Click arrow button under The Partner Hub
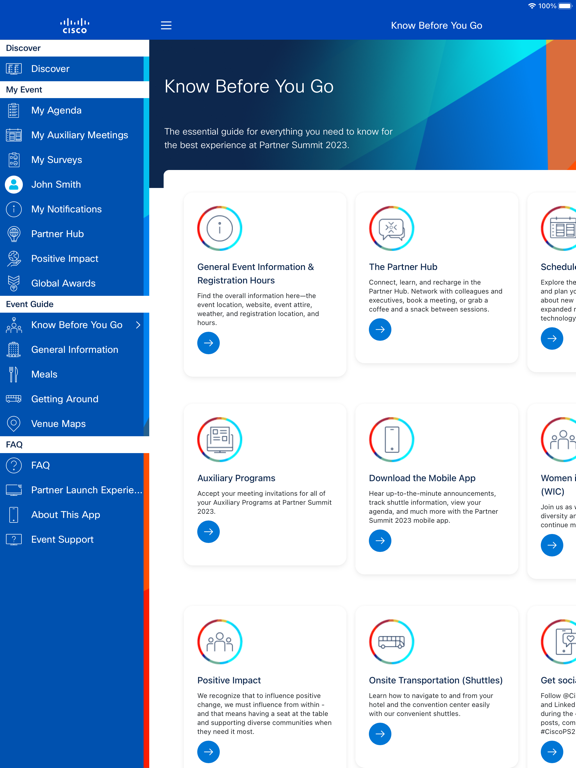Image resolution: width=576 pixels, height=768 pixels. (x=380, y=330)
